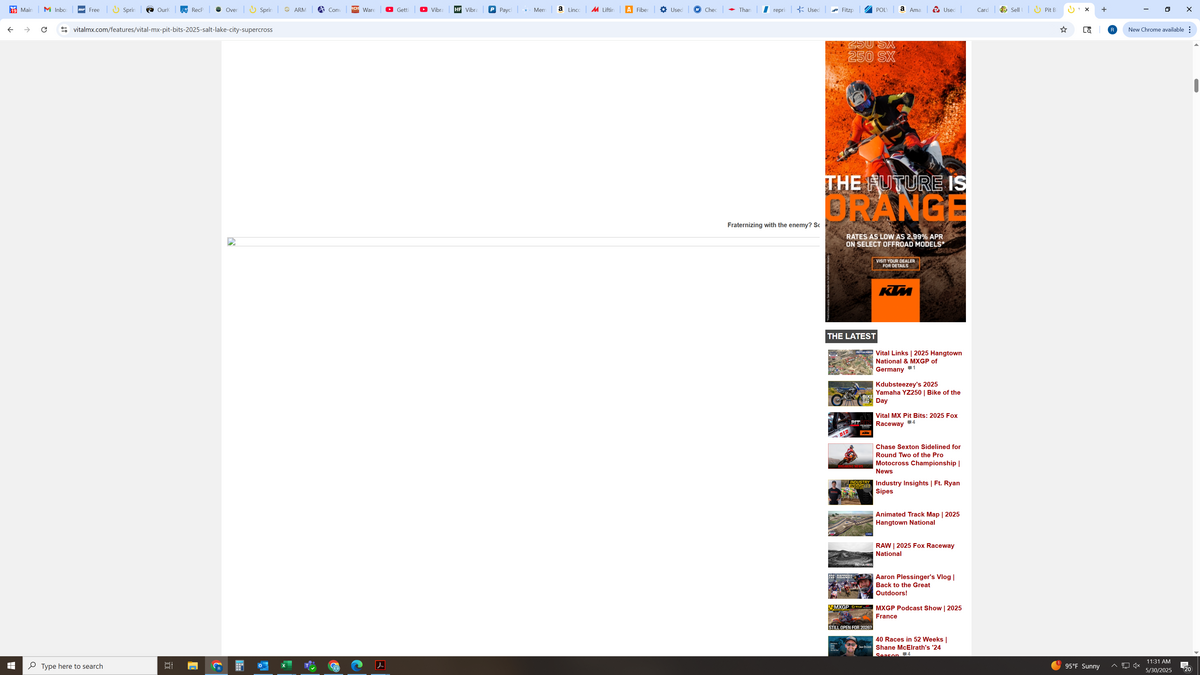Bookmark this page with the star icon
Image resolution: width=1200 pixels, height=675 pixels.
click(x=1063, y=30)
